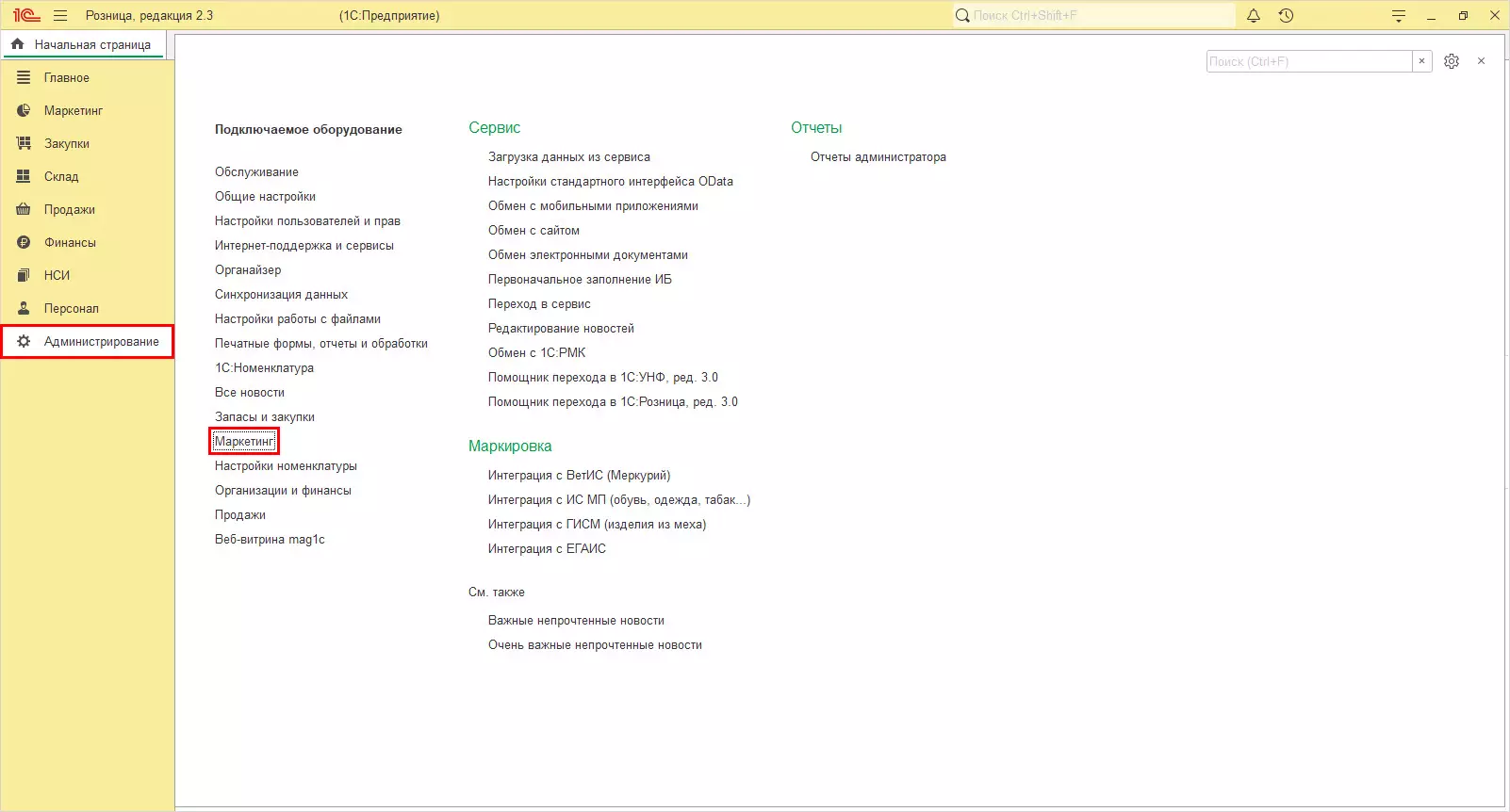Open Общие настройки

pos(265,197)
